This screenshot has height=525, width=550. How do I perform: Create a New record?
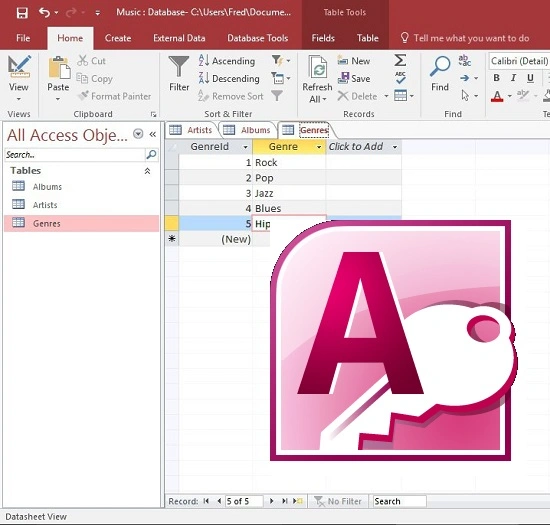click(354, 61)
